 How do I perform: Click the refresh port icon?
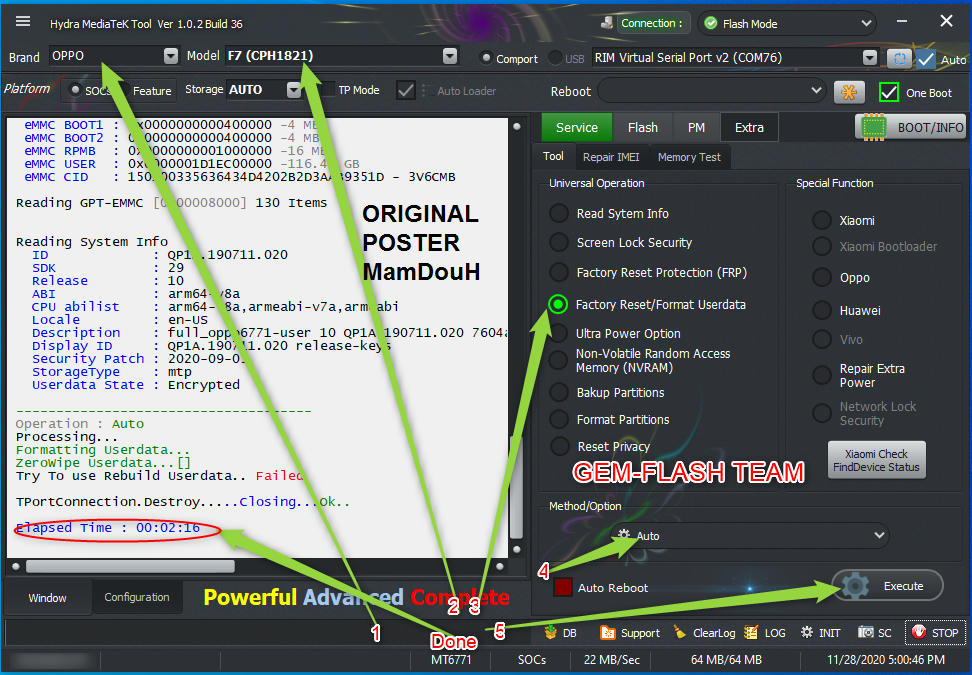900,58
